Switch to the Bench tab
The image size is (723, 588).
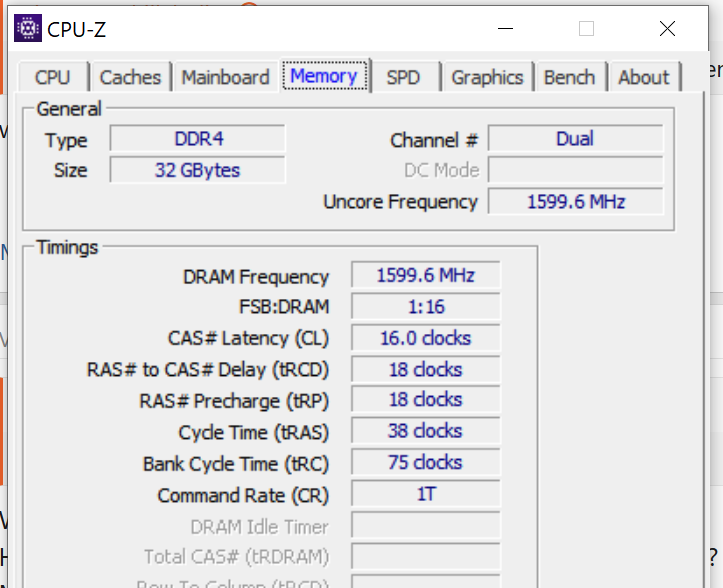point(570,77)
